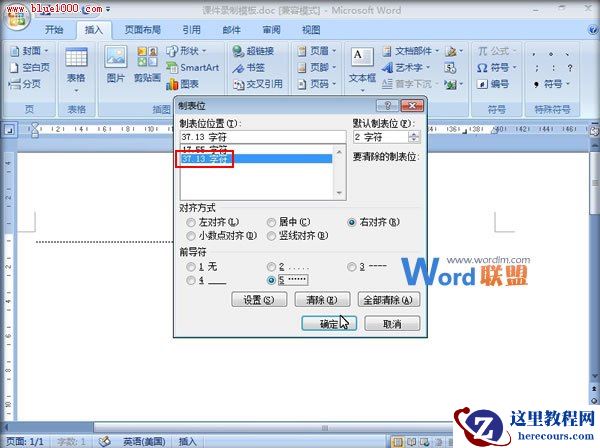Open the Header (页眉) dropdown

coord(317,51)
